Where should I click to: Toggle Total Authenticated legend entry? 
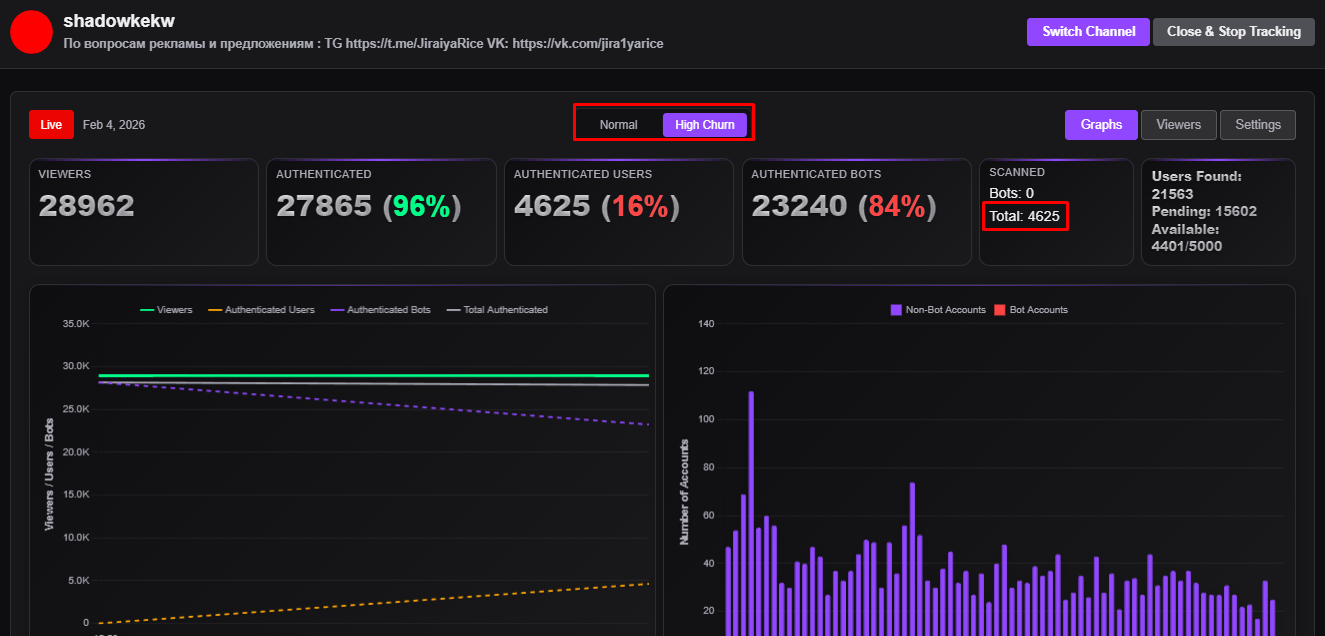497,310
